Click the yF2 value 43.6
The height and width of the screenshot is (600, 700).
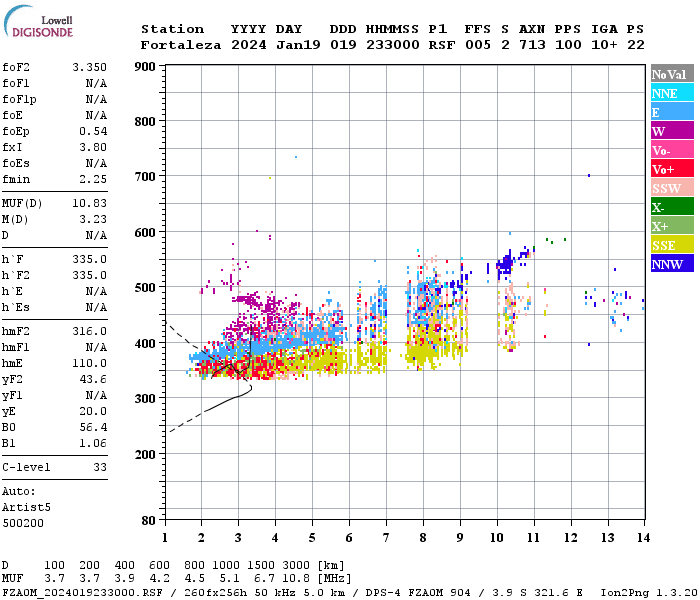click(x=93, y=379)
